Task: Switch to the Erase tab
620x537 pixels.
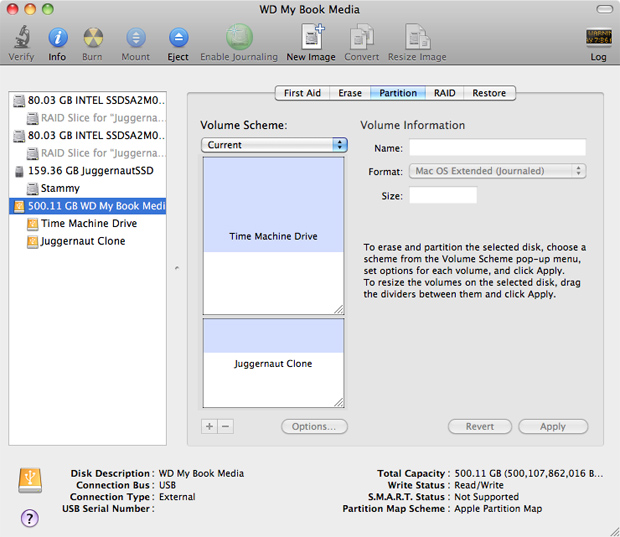Action: [x=350, y=93]
